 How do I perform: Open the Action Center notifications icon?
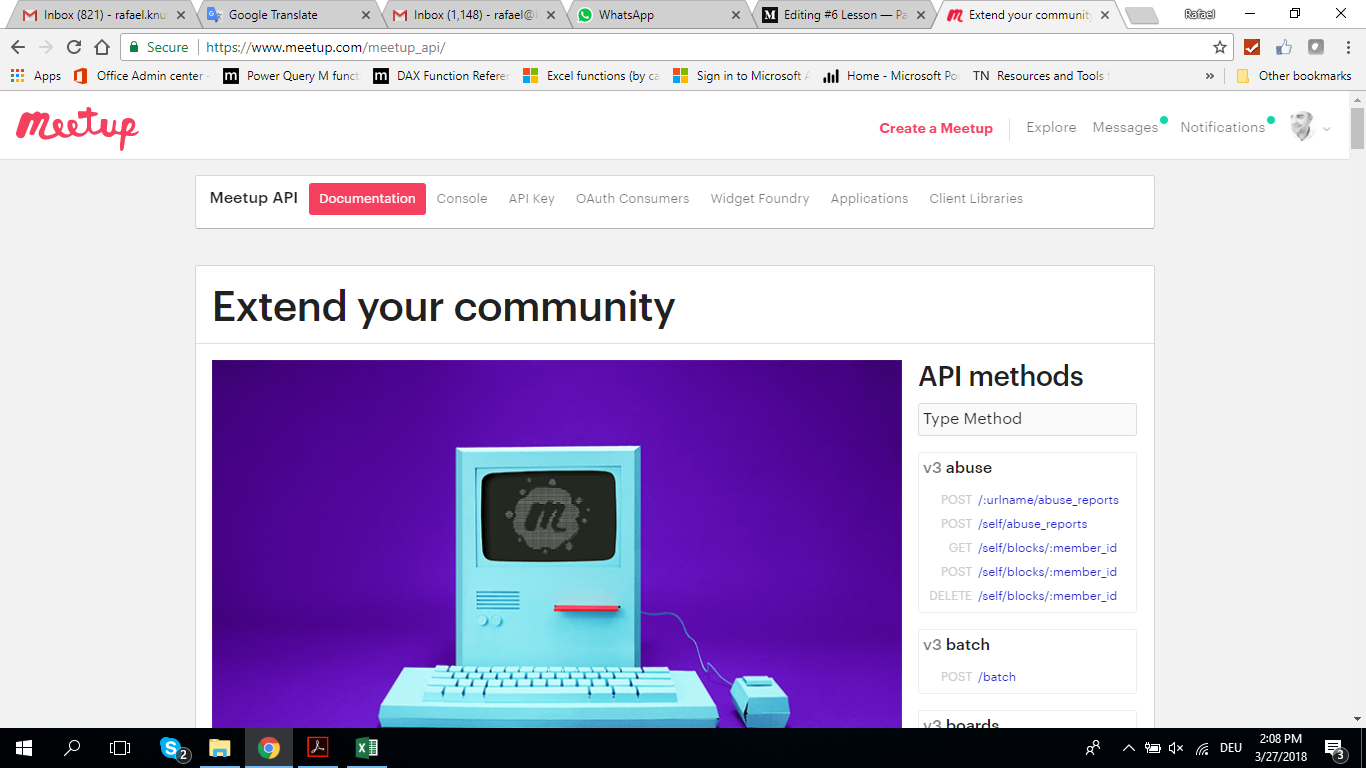click(x=1335, y=748)
